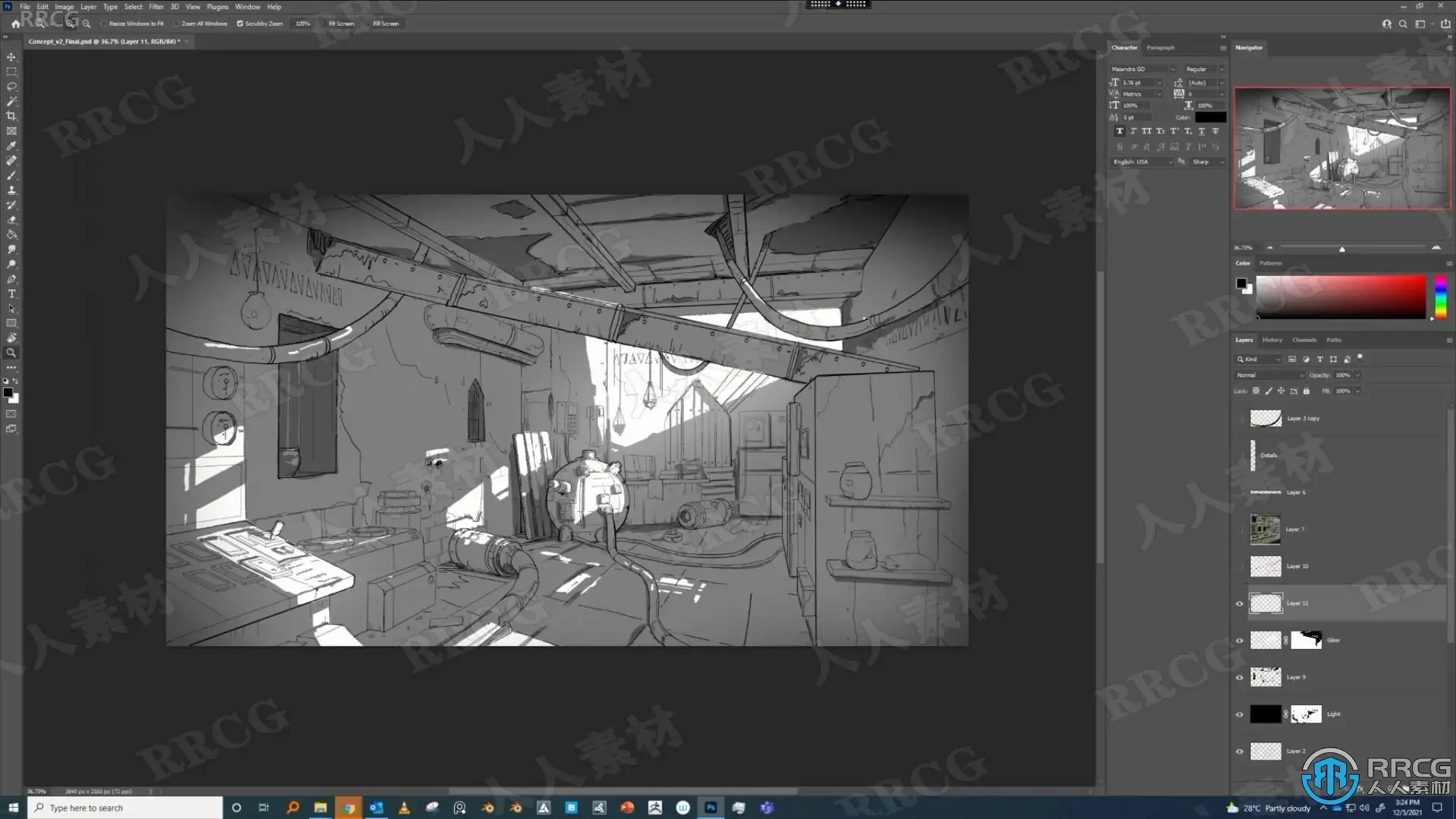Select the Eyedropper tool

tap(11, 146)
